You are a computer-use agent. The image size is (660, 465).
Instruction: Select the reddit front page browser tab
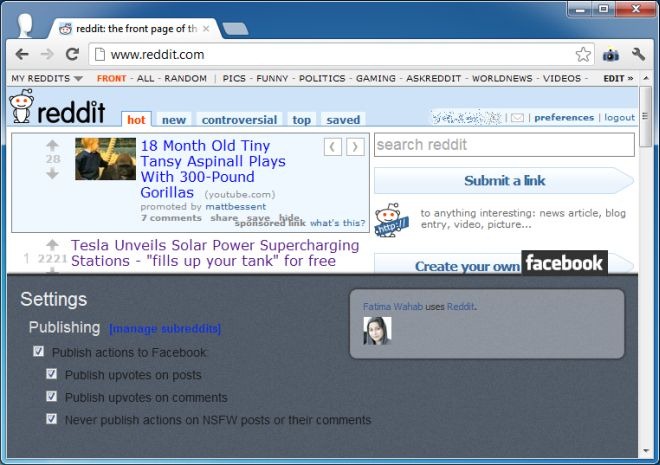135,29
